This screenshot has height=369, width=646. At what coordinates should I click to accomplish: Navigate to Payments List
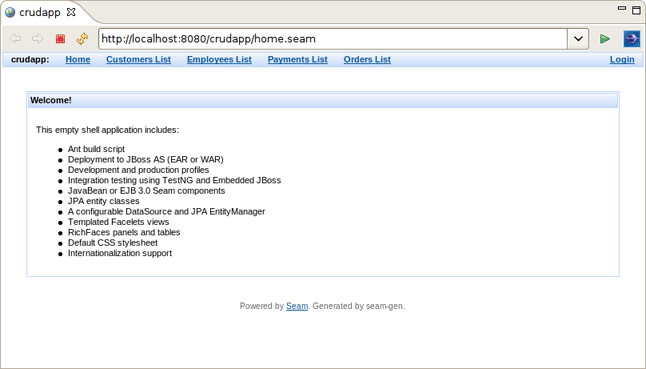[x=297, y=59]
